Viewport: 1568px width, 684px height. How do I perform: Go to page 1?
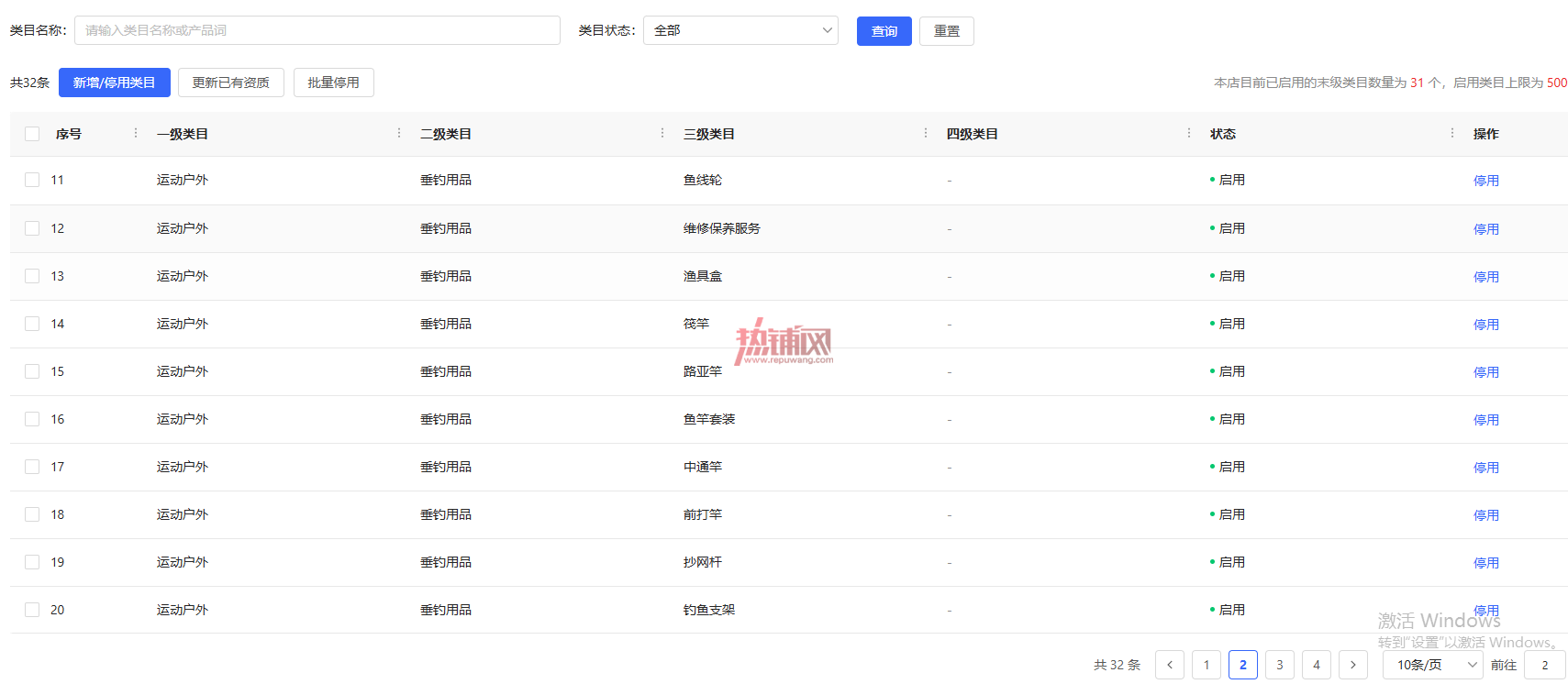click(x=1207, y=665)
